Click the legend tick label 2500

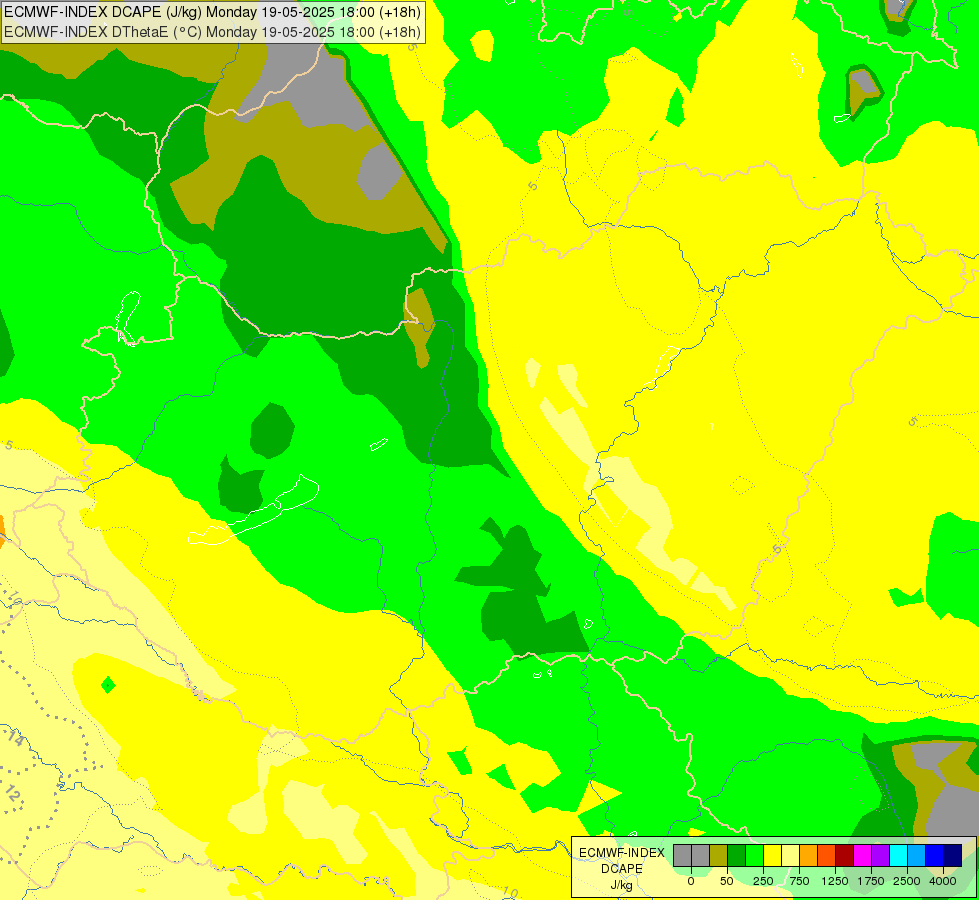point(907,881)
